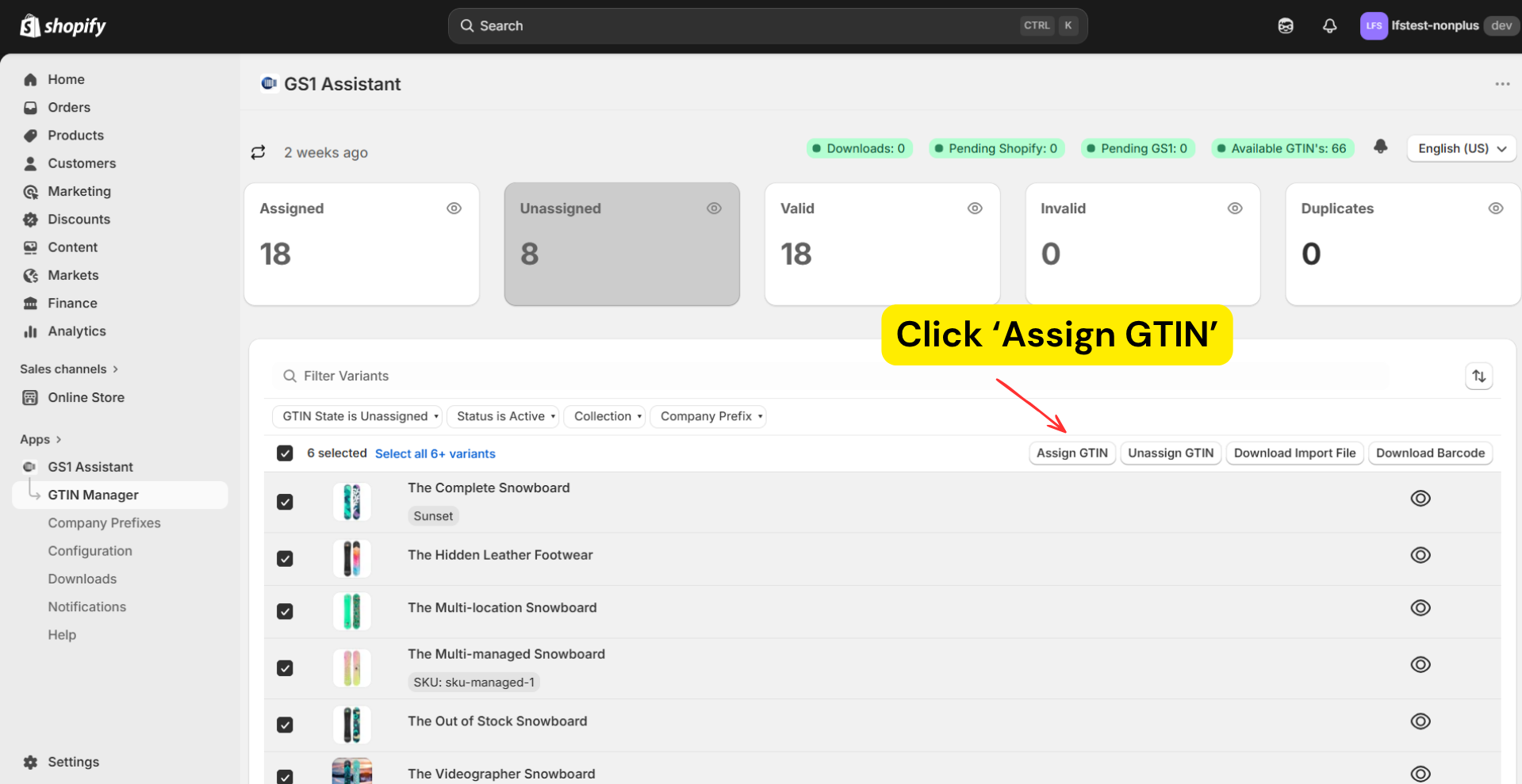Click the Settings gear icon
Viewport: 1522px width, 784px height.
30,762
